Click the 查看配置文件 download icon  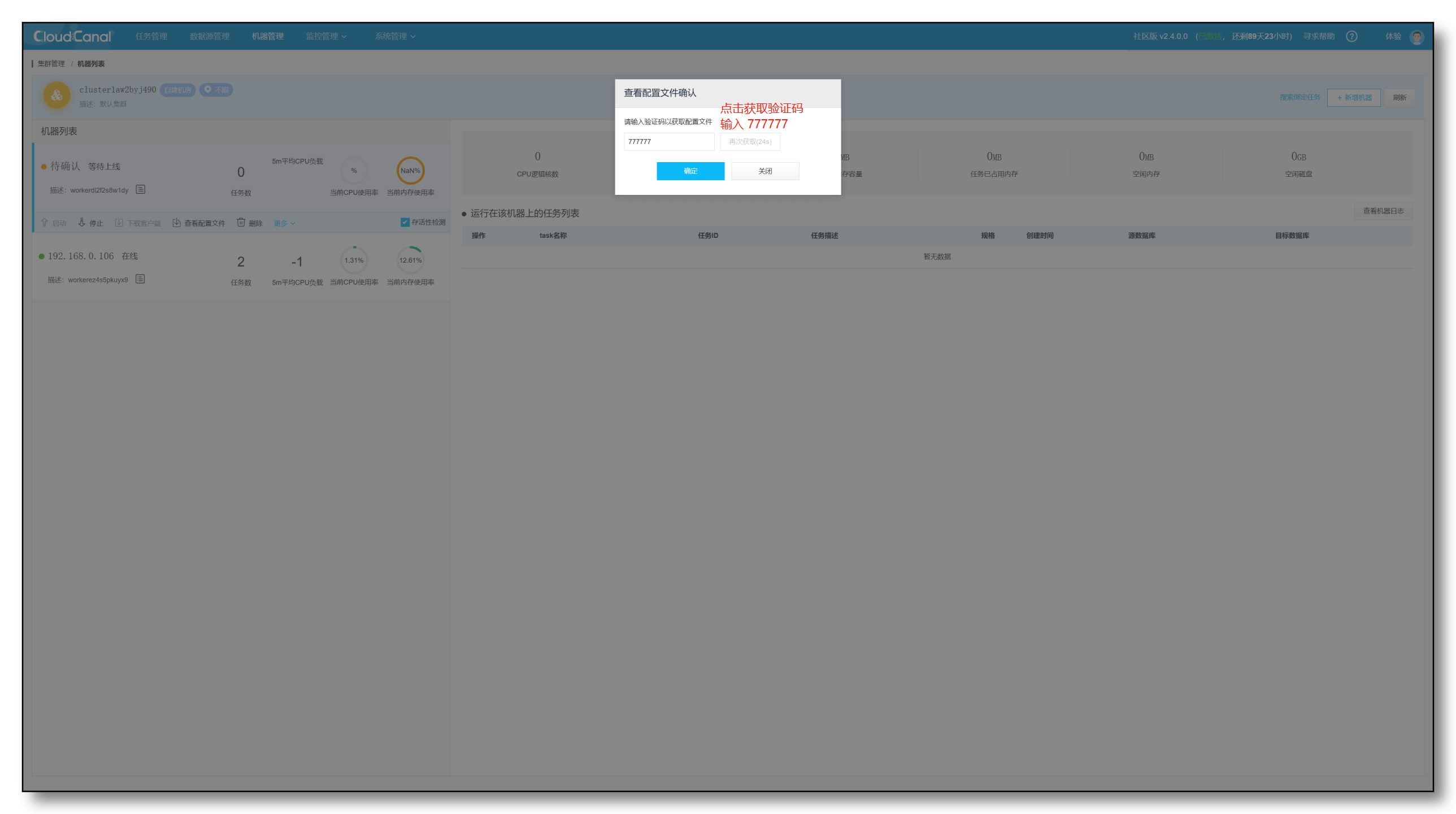pyautogui.click(x=176, y=223)
